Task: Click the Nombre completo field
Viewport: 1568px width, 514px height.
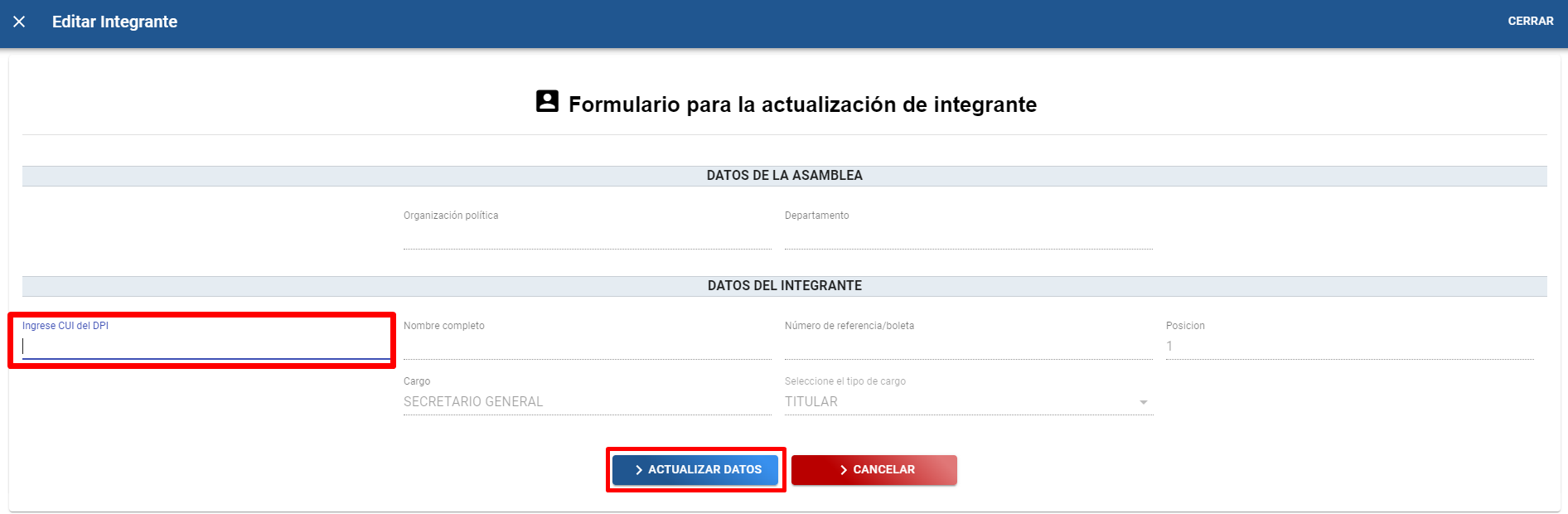Action: point(586,347)
